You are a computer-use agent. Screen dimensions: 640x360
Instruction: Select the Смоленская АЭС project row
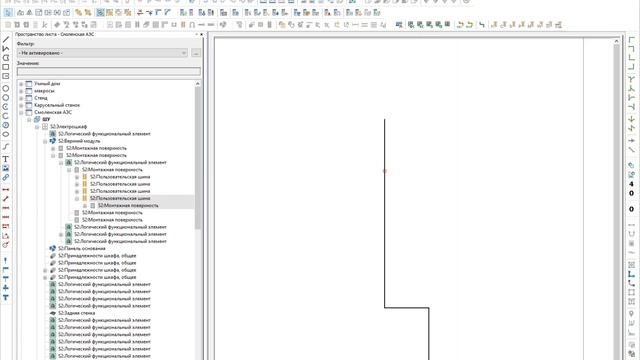tap(53, 112)
